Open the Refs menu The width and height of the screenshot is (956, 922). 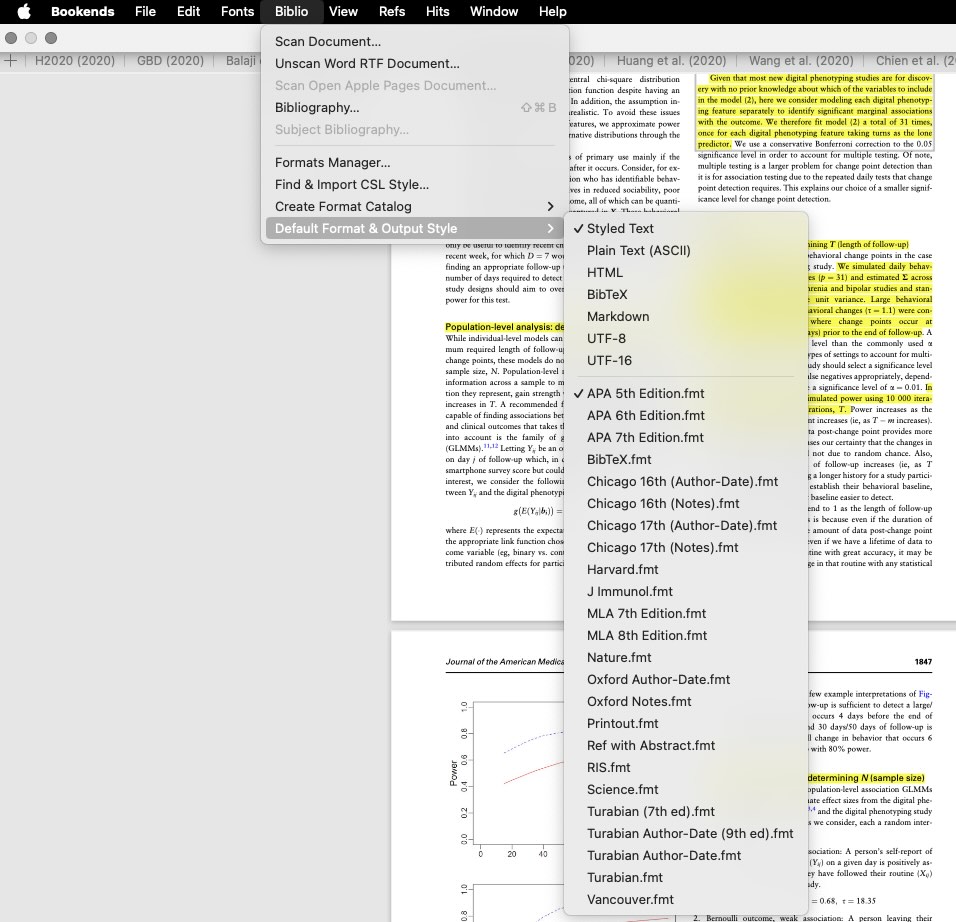tap(392, 12)
